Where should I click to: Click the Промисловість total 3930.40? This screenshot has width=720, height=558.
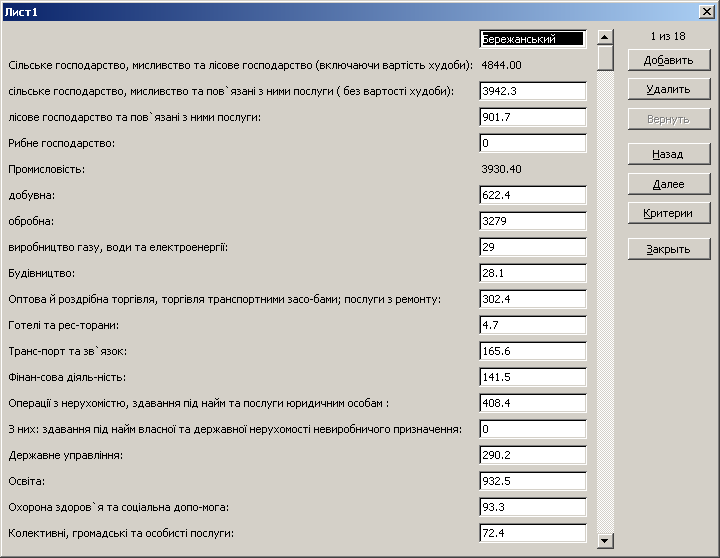point(501,169)
